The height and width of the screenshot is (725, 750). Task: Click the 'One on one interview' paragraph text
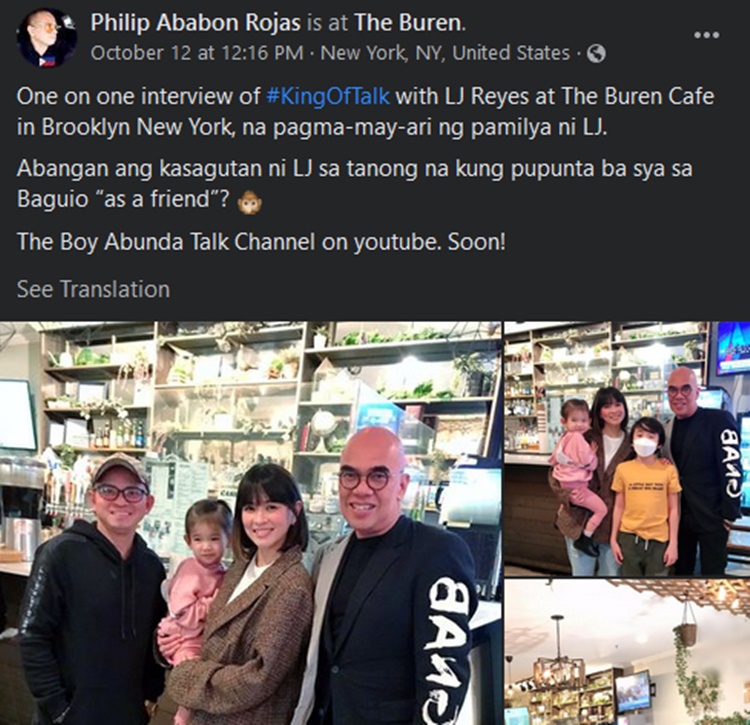(x=365, y=111)
